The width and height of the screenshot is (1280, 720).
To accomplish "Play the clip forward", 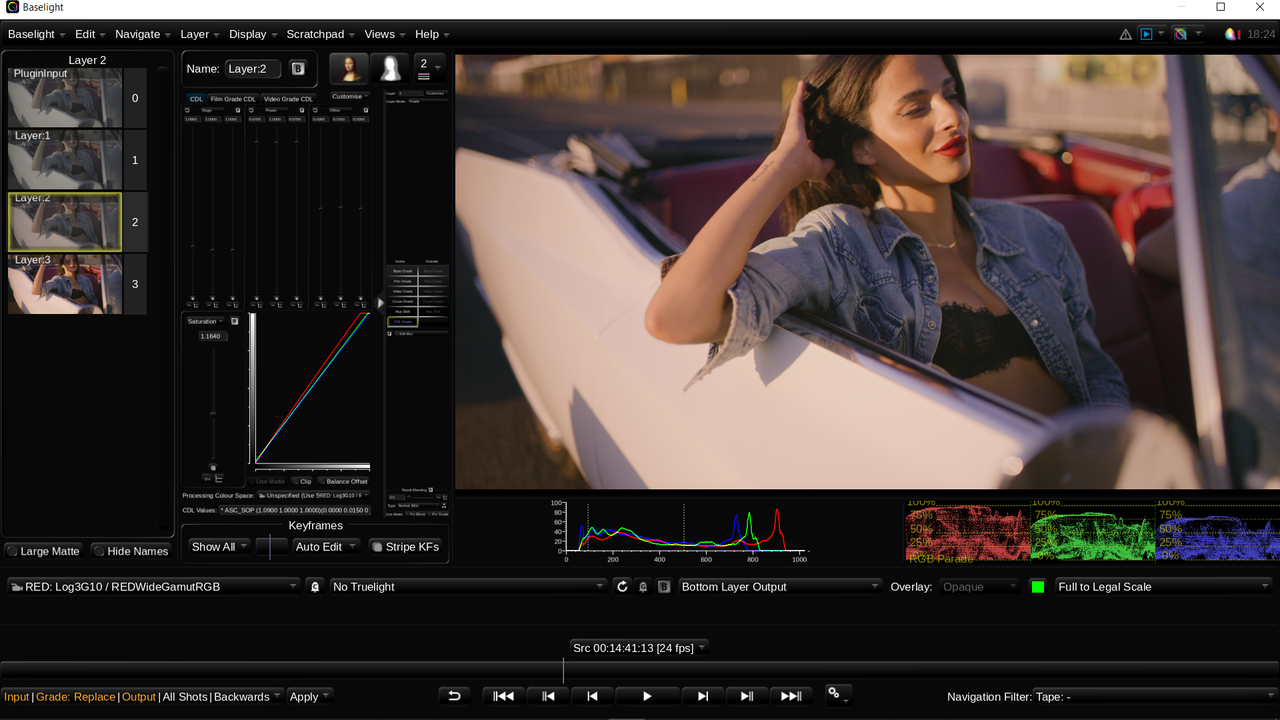I will pos(647,696).
